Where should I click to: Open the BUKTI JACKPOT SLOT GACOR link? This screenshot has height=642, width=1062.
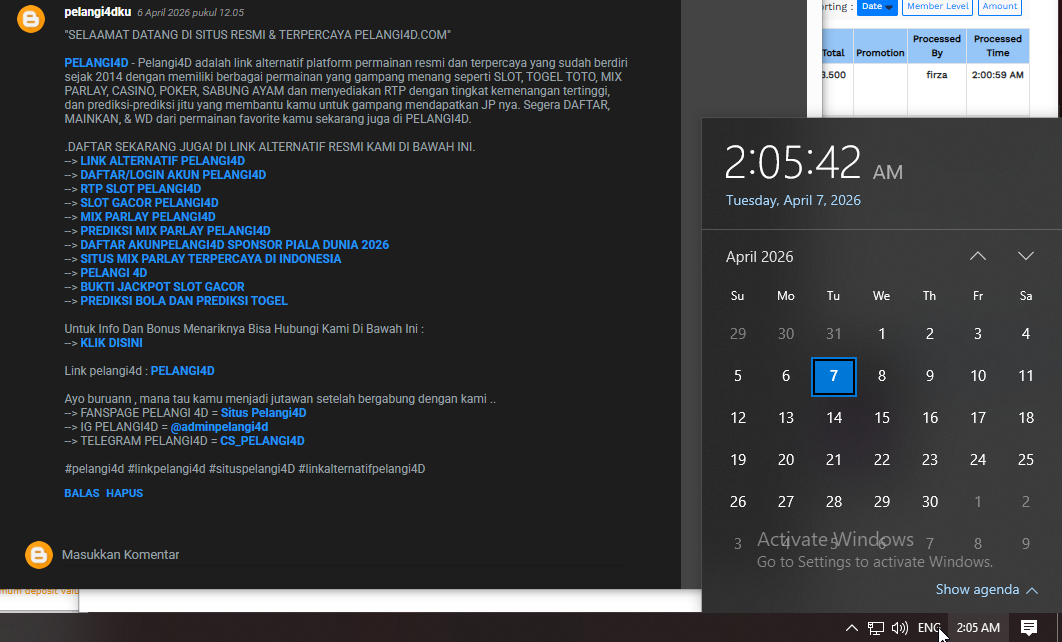coord(163,287)
